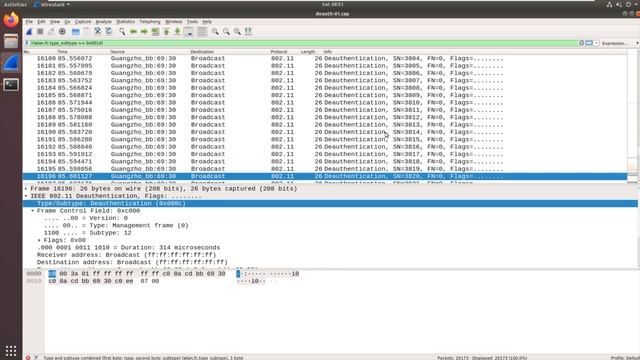The height and width of the screenshot is (360, 640).
Task: Open Firefox from the dock
Action: pos(11,20)
